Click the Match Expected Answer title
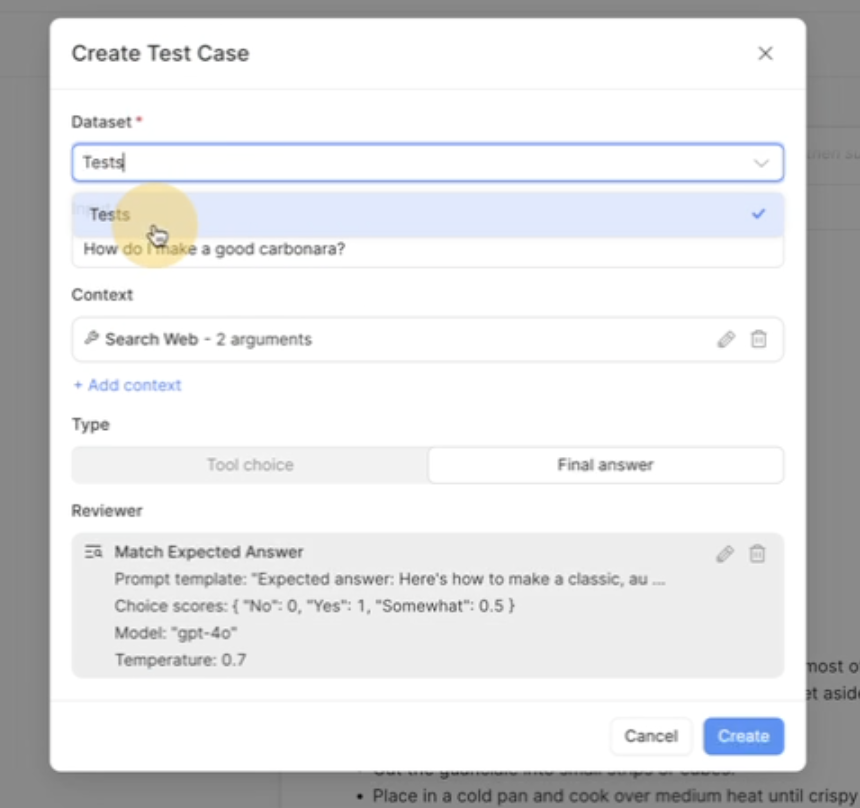Image resolution: width=860 pixels, height=808 pixels. click(x=208, y=552)
